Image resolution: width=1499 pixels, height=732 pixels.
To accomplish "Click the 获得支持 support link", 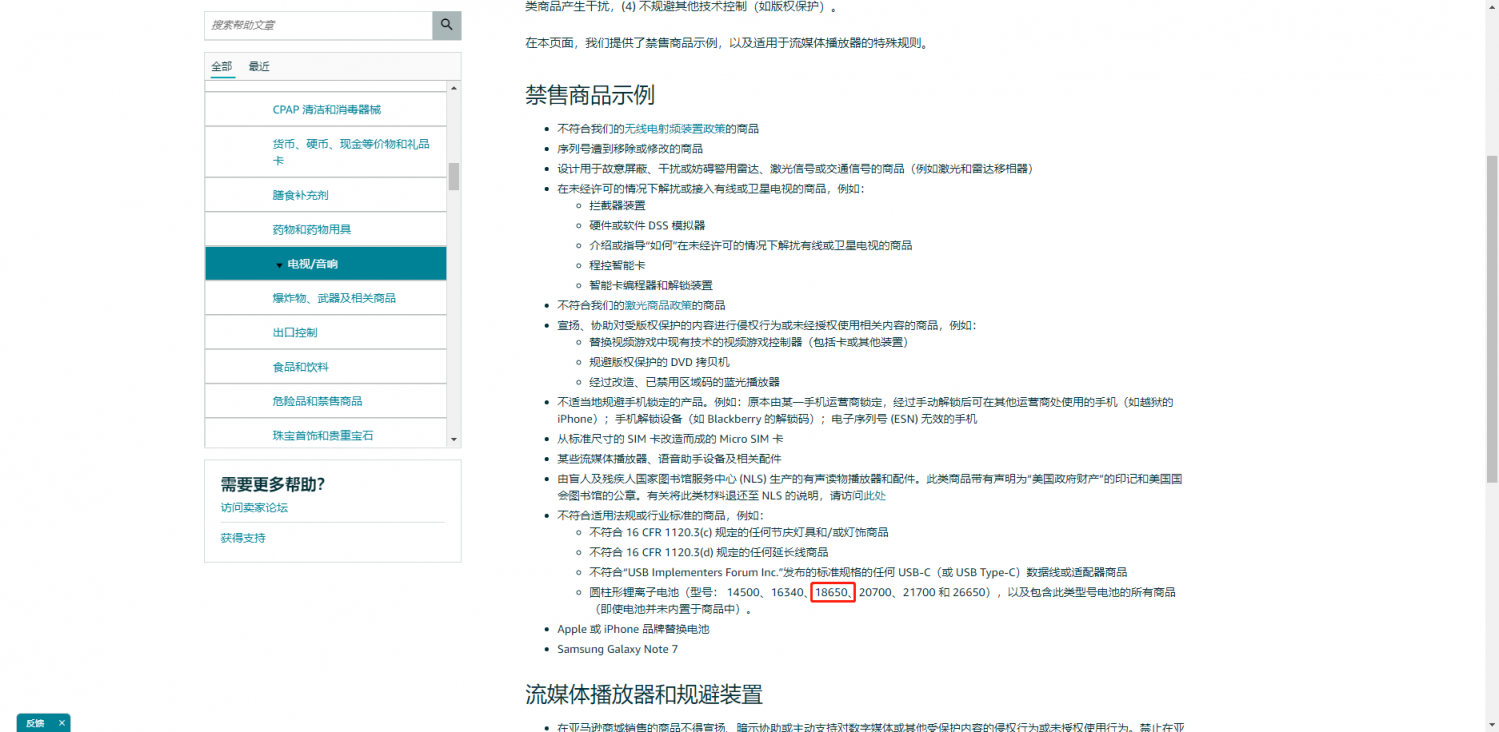I will [x=243, y=538].
